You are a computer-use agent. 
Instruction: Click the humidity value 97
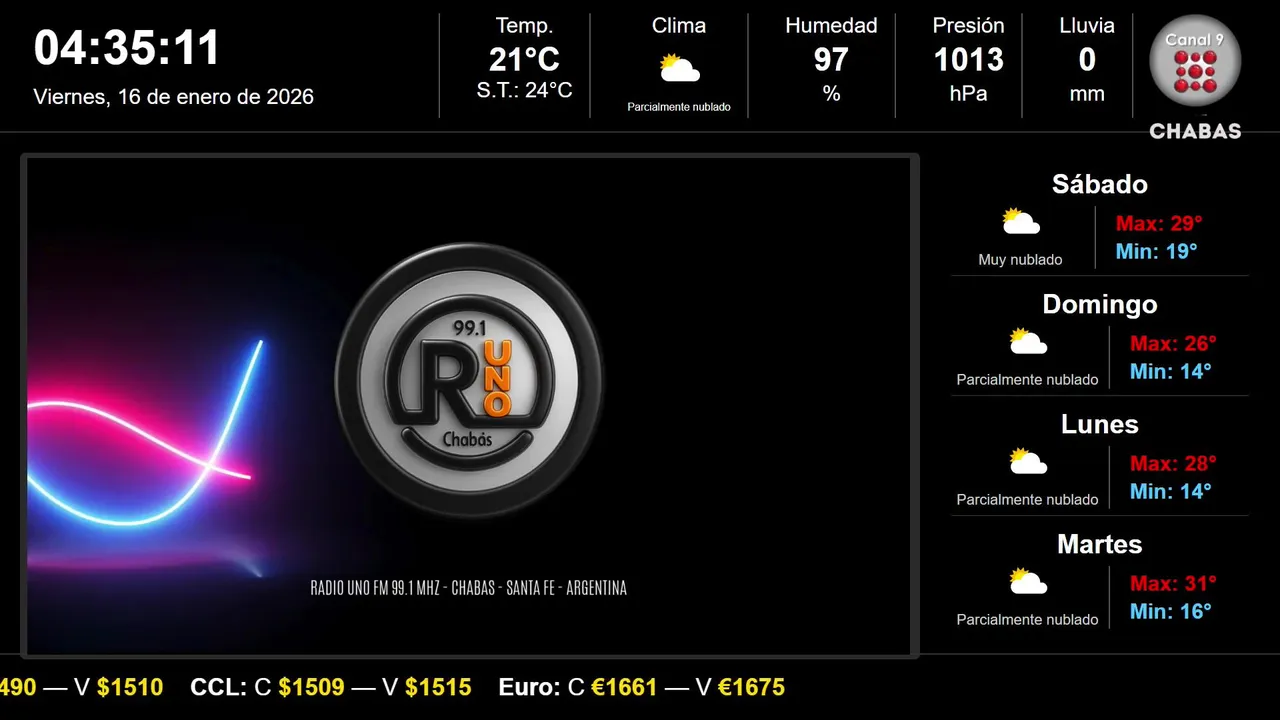[831, 60]
